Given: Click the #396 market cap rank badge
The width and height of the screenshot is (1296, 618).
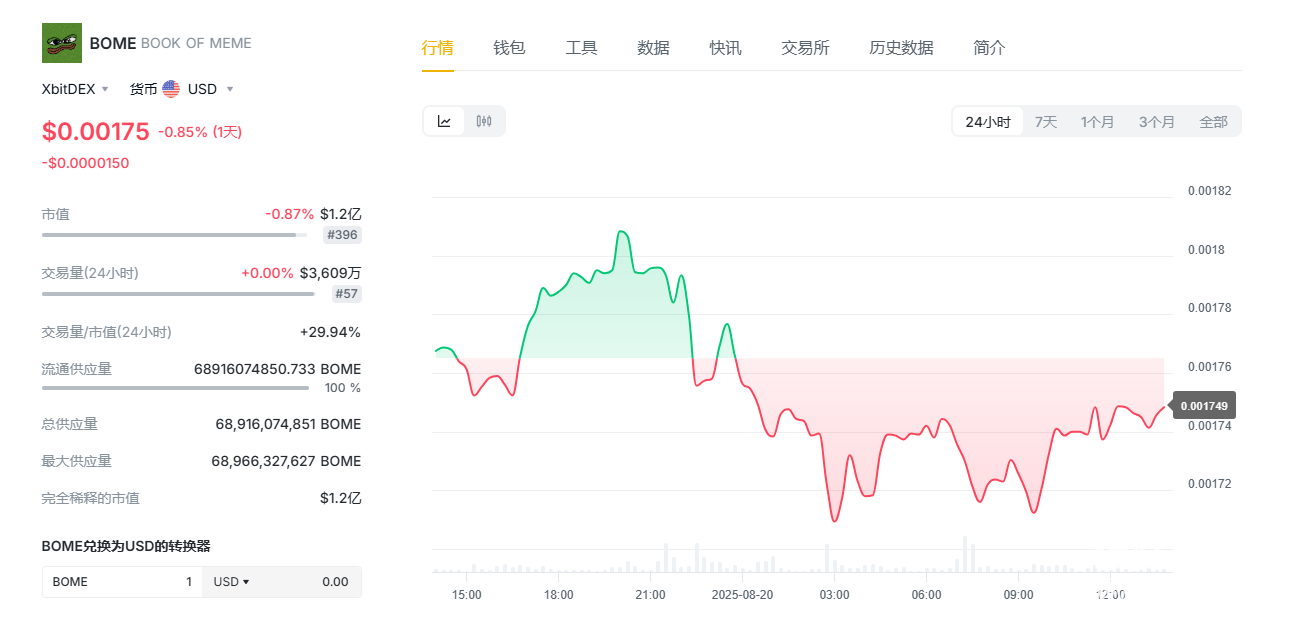Looking at the screenshot, I should (343, 235).
